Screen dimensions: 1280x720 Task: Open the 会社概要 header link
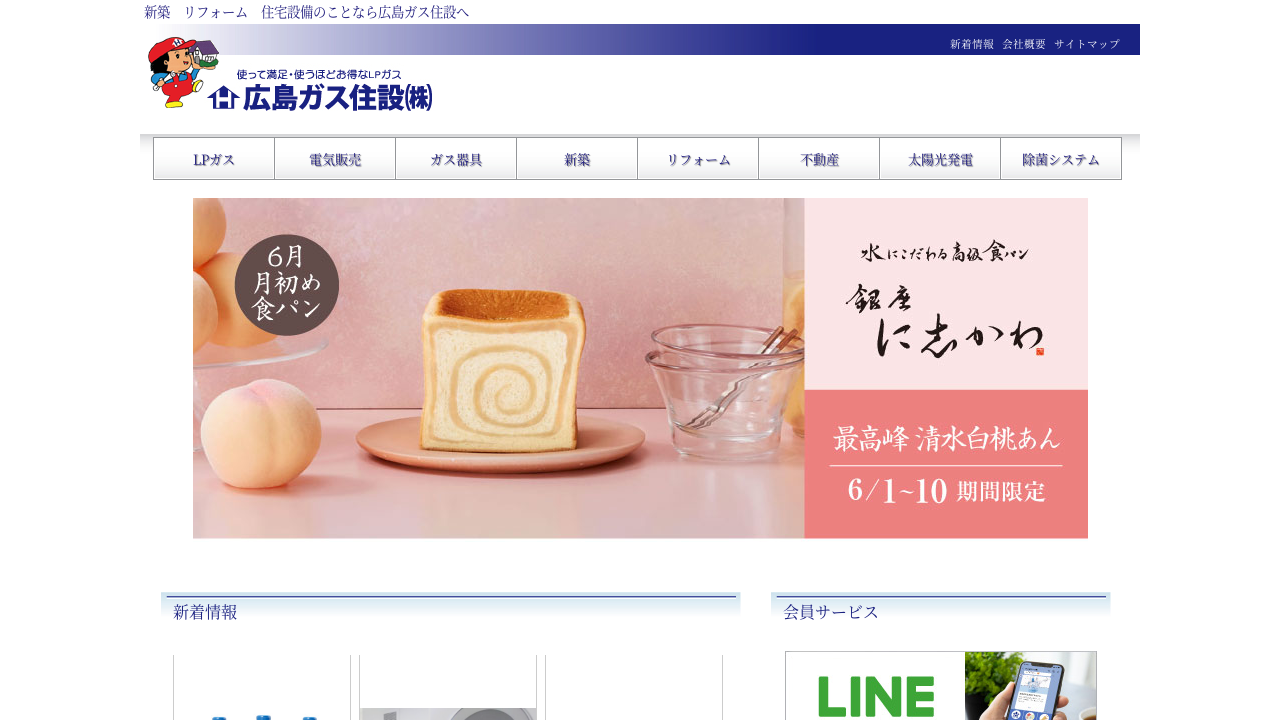(x=1024, y=44)
